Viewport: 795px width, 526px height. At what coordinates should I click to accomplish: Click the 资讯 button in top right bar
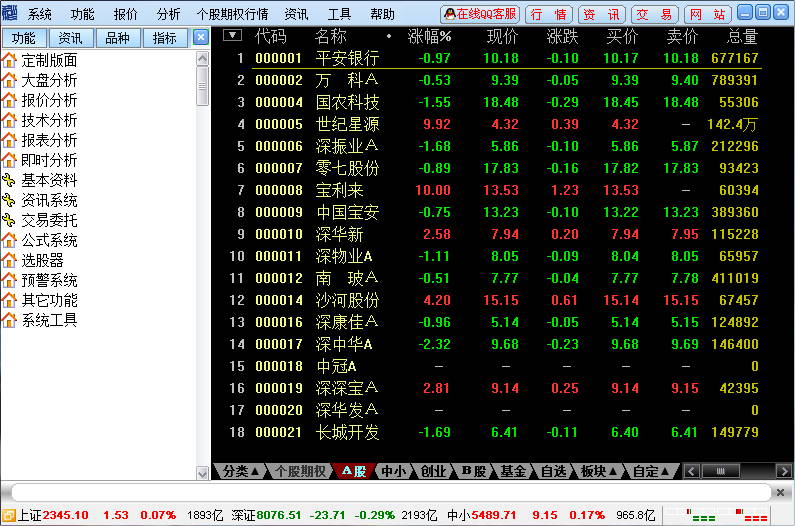tap(602, 14)
